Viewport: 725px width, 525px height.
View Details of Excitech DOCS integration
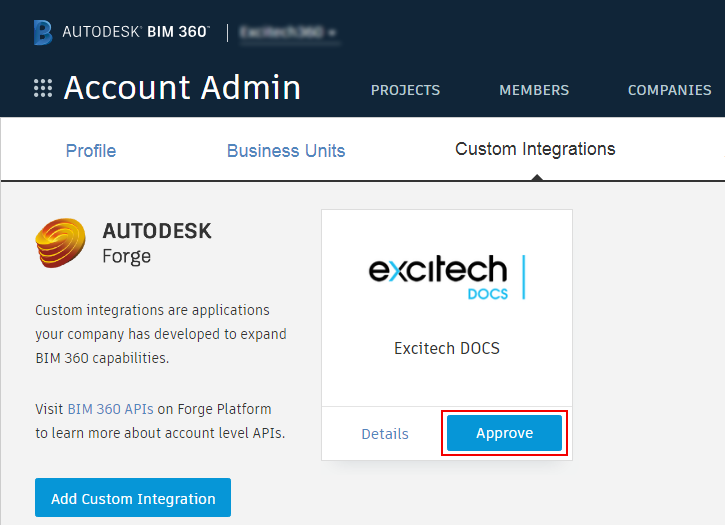point(385,434)
